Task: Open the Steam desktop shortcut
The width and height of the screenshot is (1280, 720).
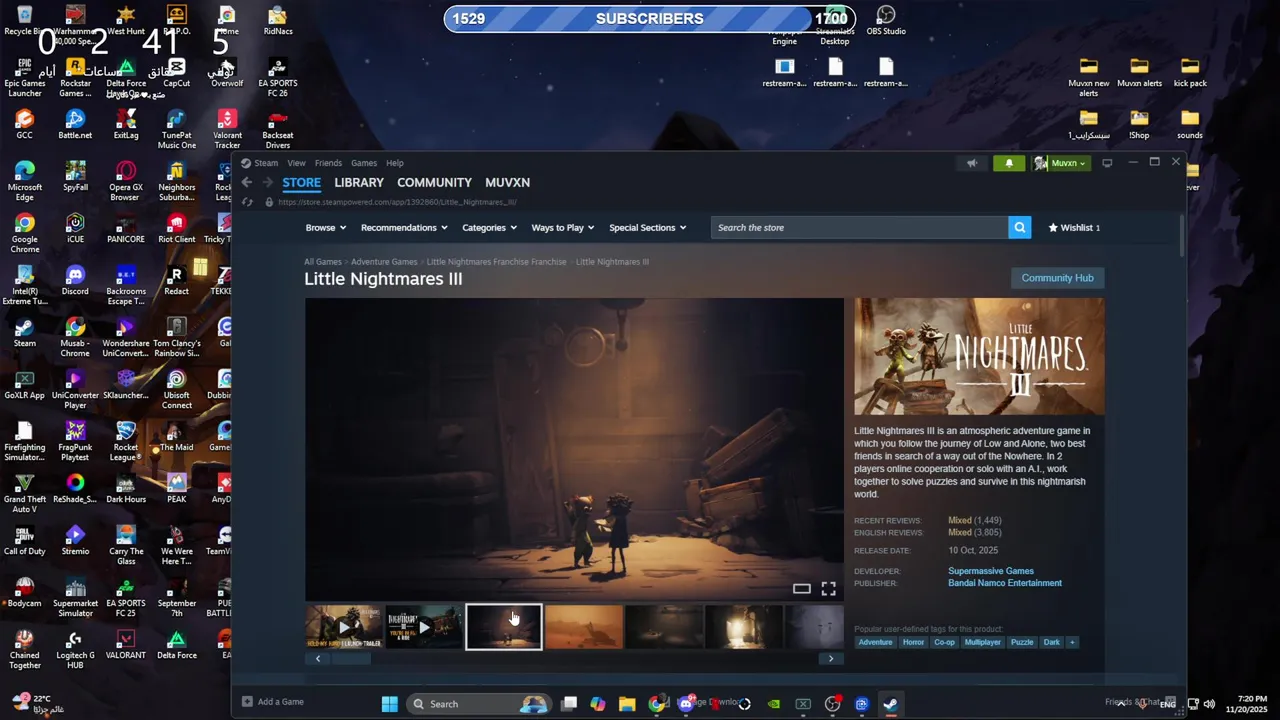Action: tap(25, 331)
